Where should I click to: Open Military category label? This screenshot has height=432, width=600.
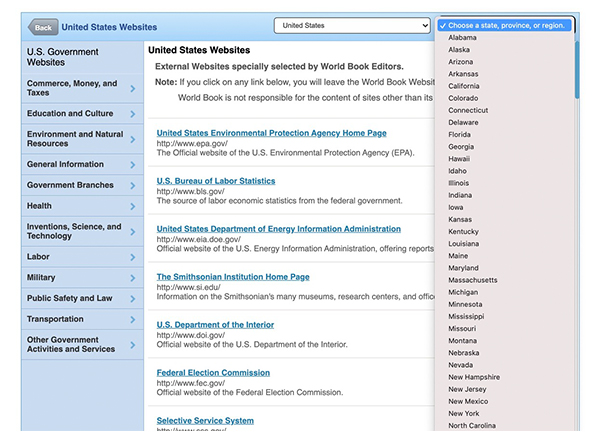point(41,277)
